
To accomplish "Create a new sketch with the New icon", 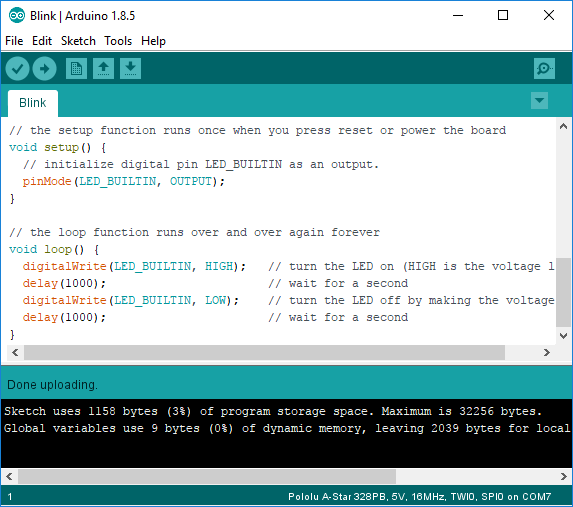I will (x=76, y=68).
